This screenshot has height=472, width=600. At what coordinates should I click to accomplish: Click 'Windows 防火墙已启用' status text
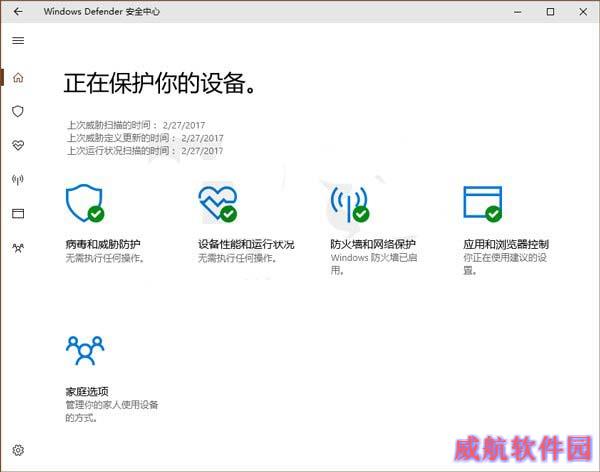coord(374,264)
